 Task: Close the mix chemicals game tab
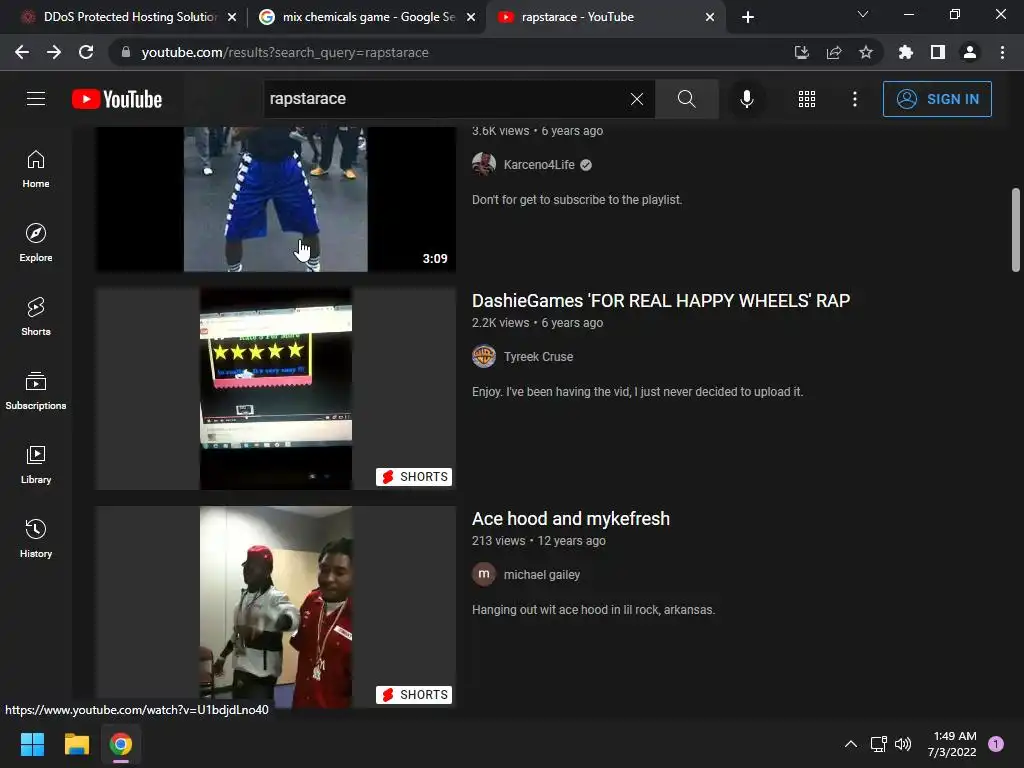(471, 17)
